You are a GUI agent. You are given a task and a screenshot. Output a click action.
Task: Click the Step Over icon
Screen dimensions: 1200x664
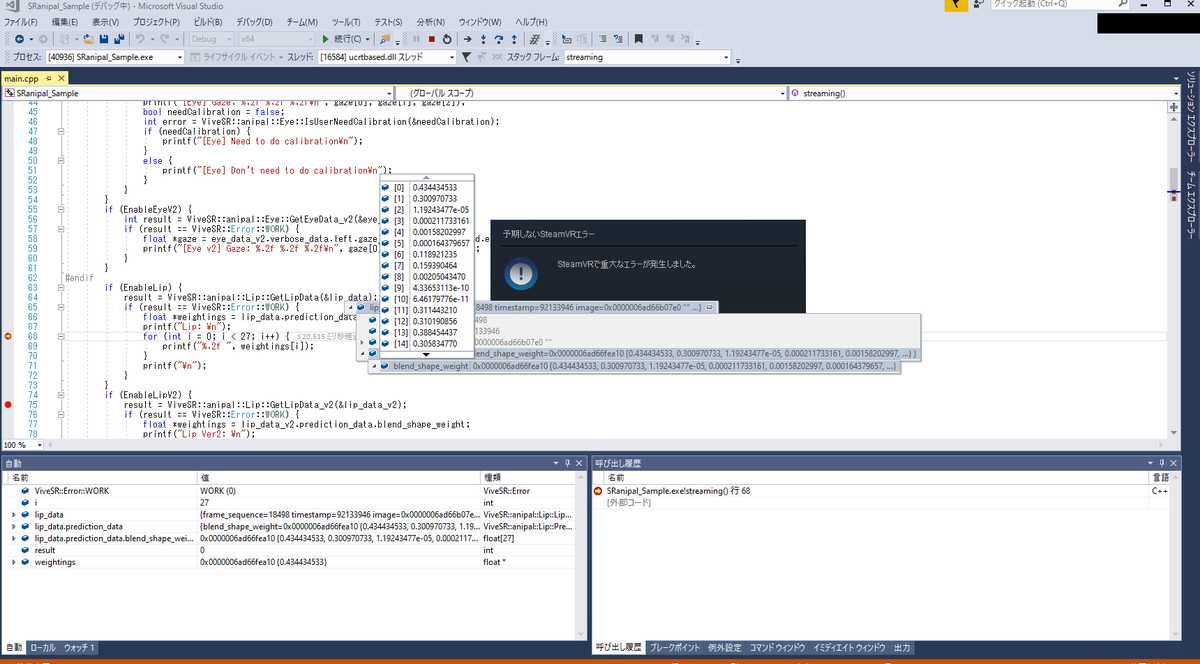coord(499,39)
